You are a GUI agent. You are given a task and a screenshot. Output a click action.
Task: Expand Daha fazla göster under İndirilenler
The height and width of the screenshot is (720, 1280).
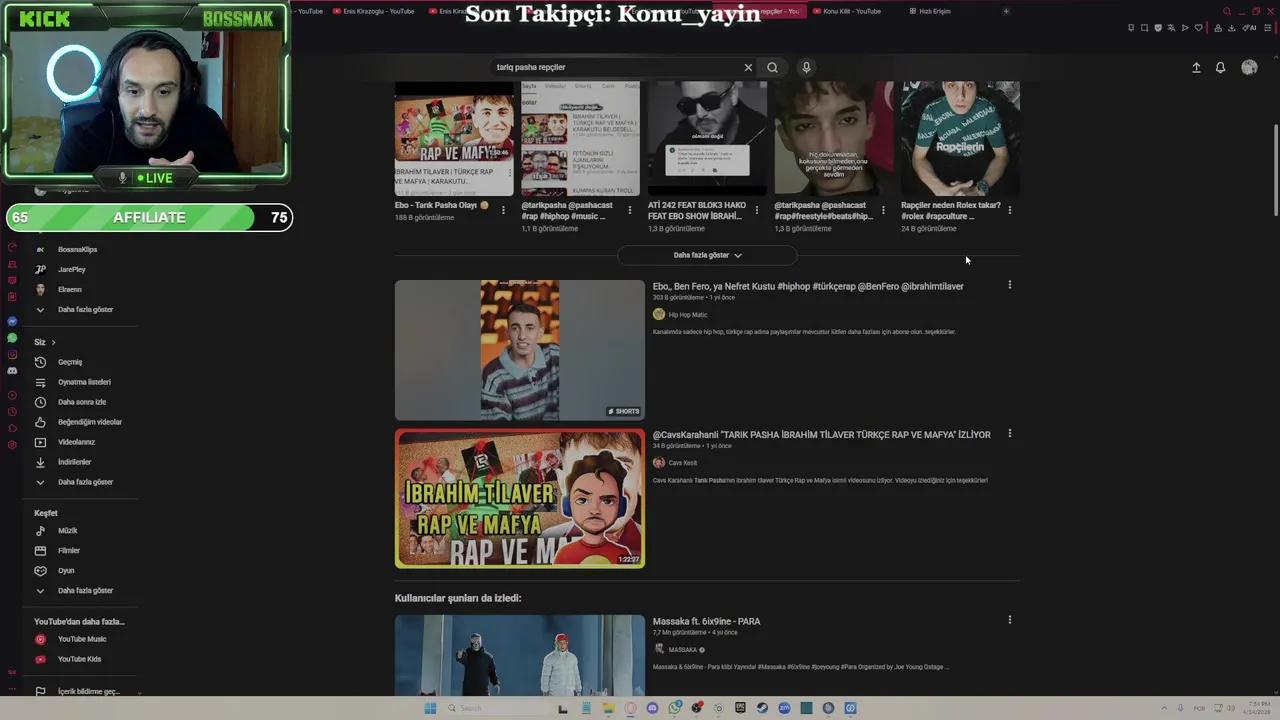tap(85, 482)
